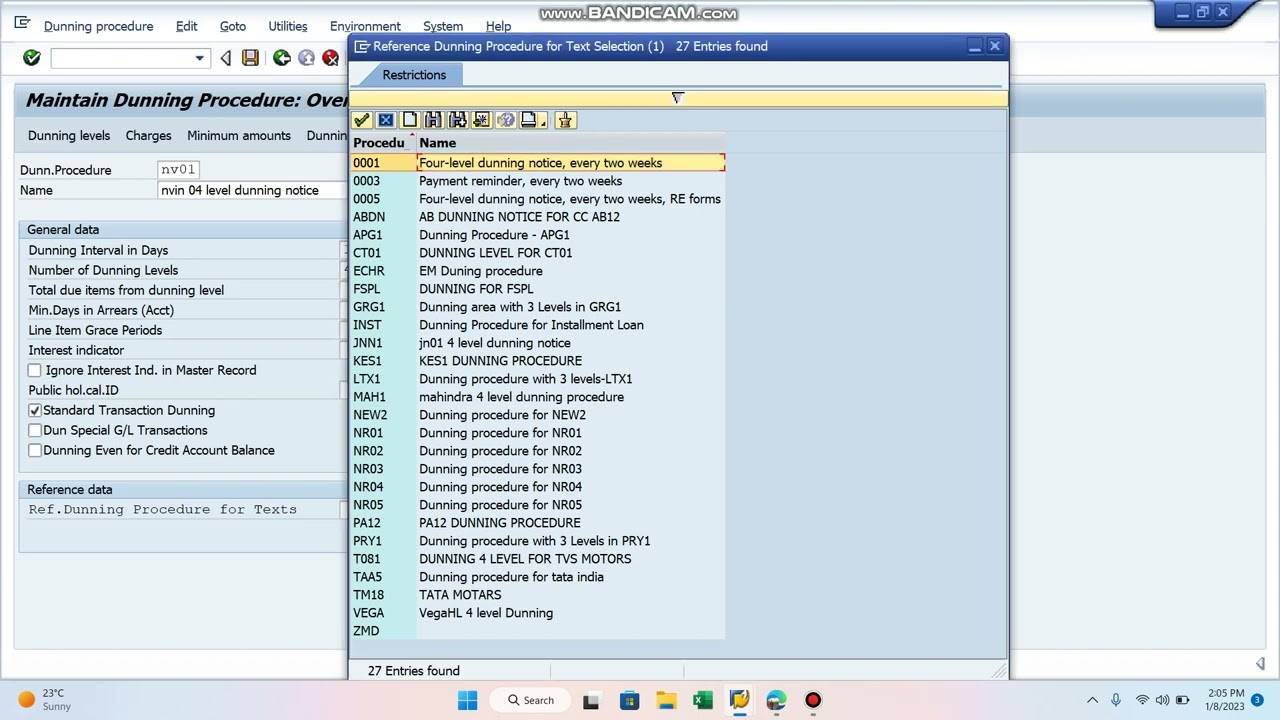1280x720 pixels.
Task: Click the Dunn.Procedure field containing nv01
Action: pos(178,170)
